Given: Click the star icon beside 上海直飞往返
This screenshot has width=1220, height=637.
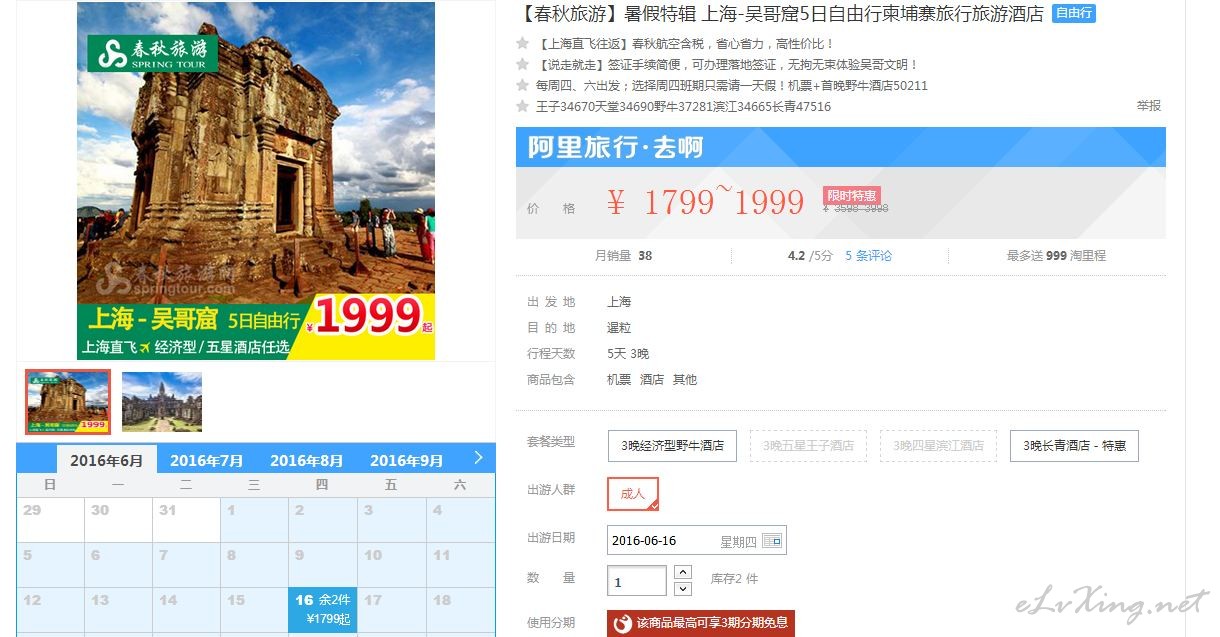Looking at the screenshot, I should click(x=522, y=44).
